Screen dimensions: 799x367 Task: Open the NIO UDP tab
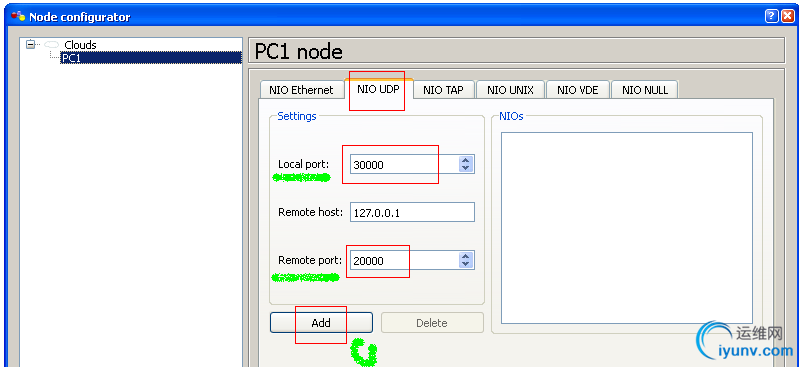click(x=378, y=89)
